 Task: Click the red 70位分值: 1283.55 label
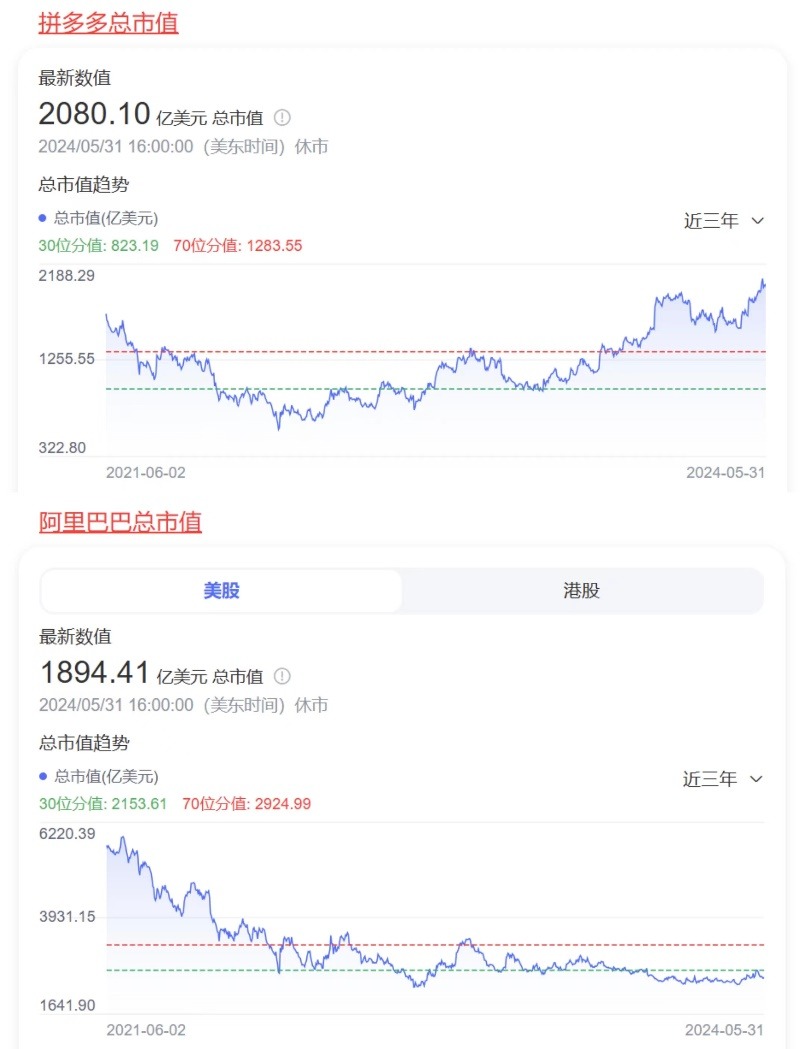237,245
